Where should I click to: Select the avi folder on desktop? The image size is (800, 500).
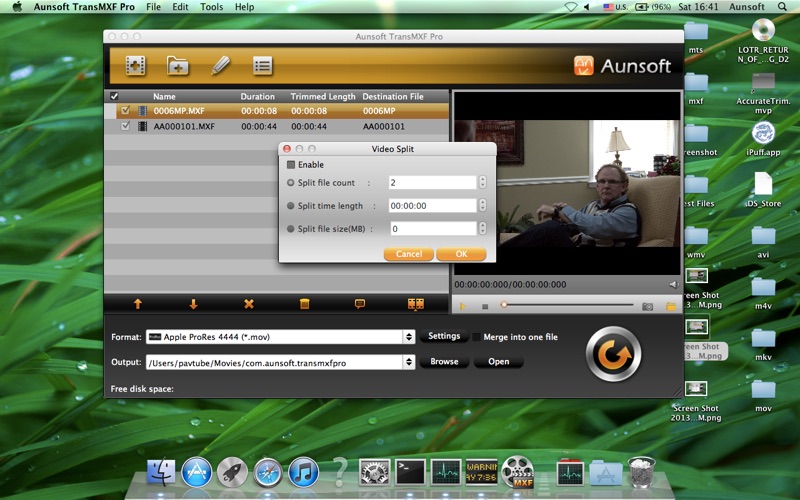point(763,242)
